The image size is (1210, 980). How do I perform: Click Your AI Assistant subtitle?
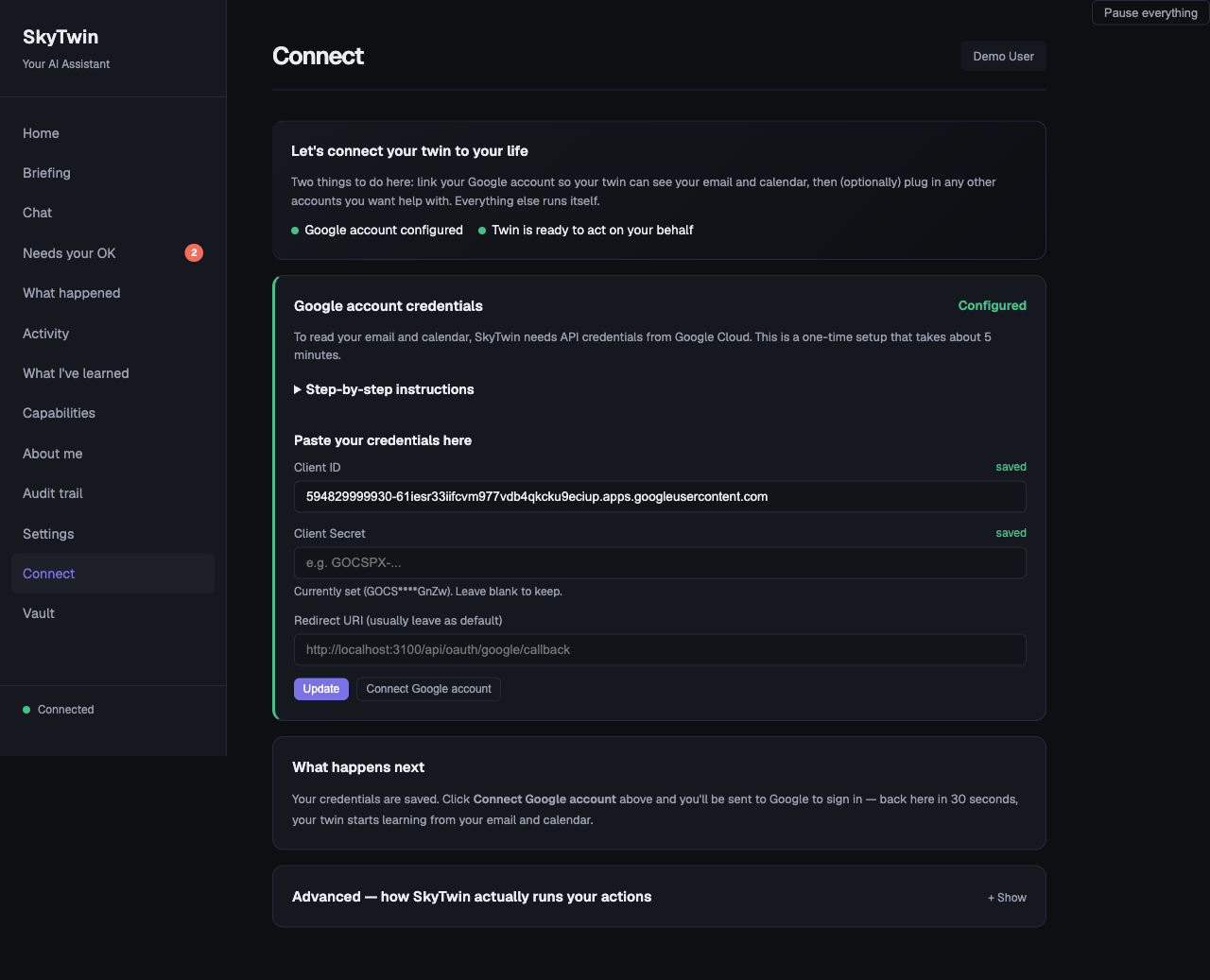66,64
